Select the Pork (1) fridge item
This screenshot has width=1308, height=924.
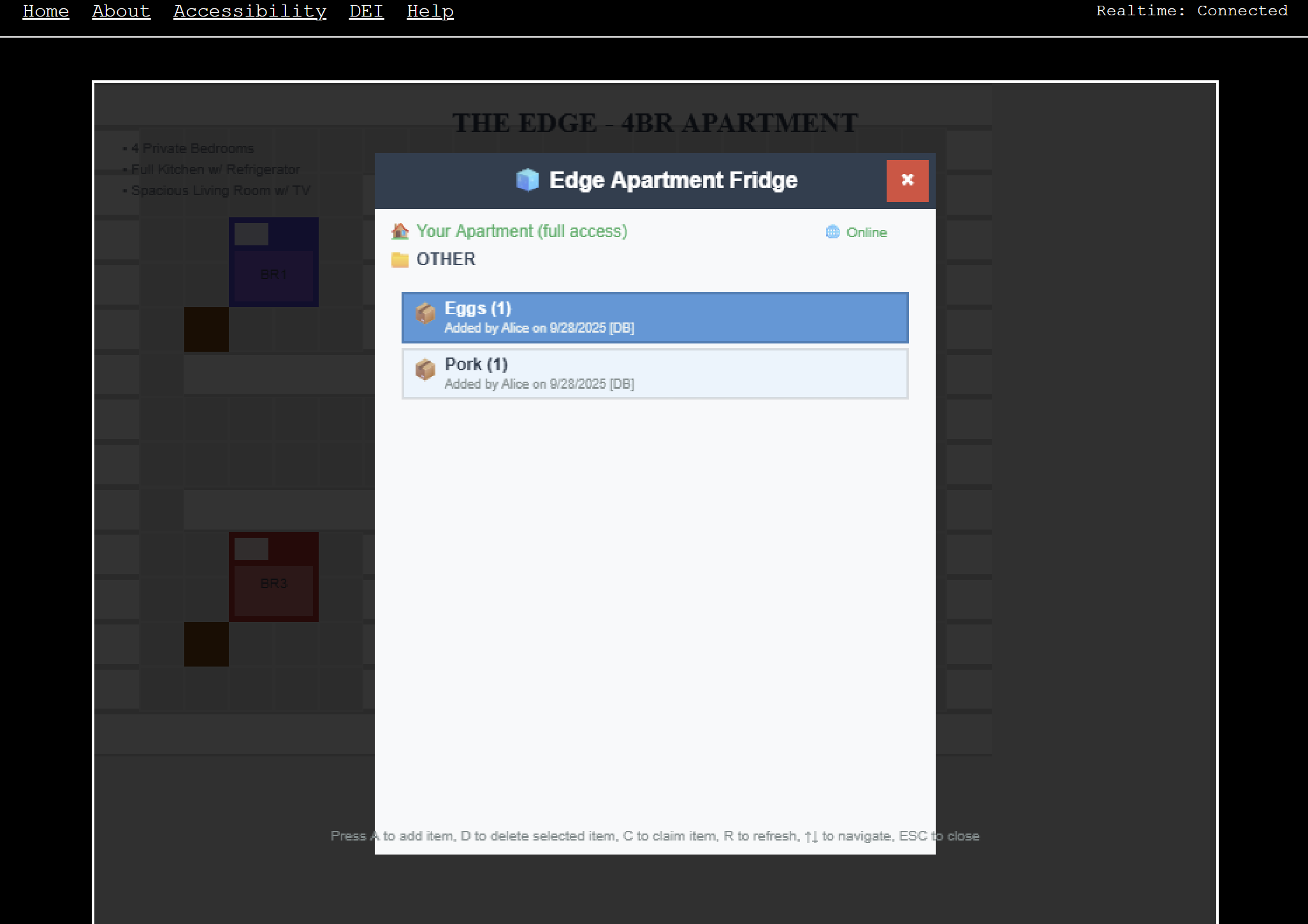(x=655, y=373)
